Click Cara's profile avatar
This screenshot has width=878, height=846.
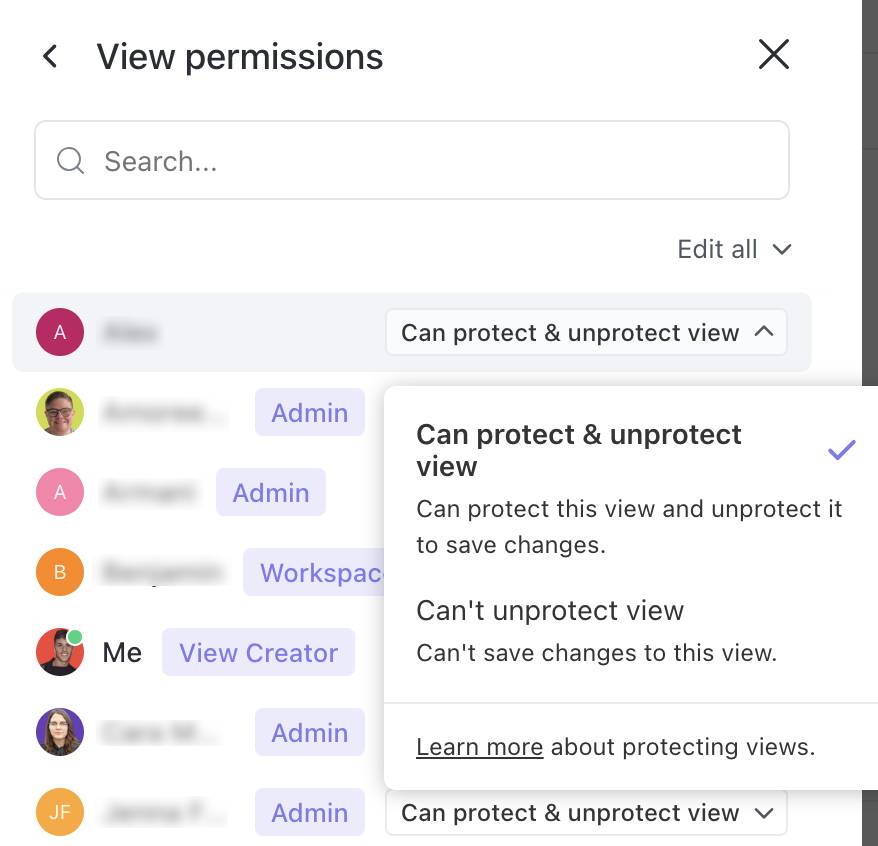pyautogui.click(x=59, y=732)
